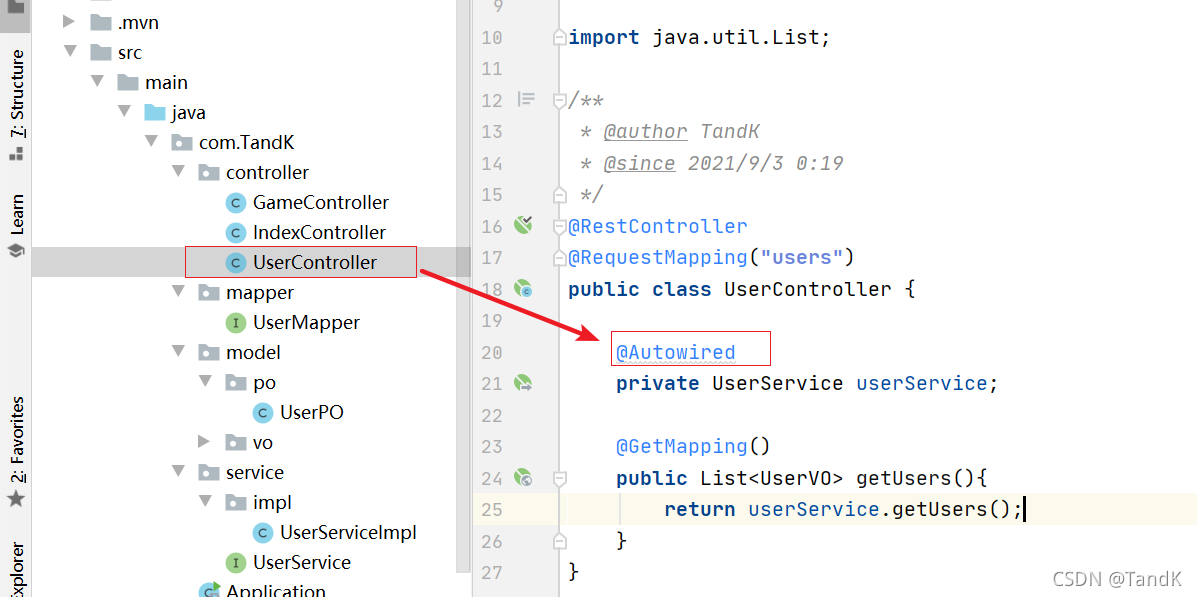Click the class icon beside UserPO

click(263, 412)
